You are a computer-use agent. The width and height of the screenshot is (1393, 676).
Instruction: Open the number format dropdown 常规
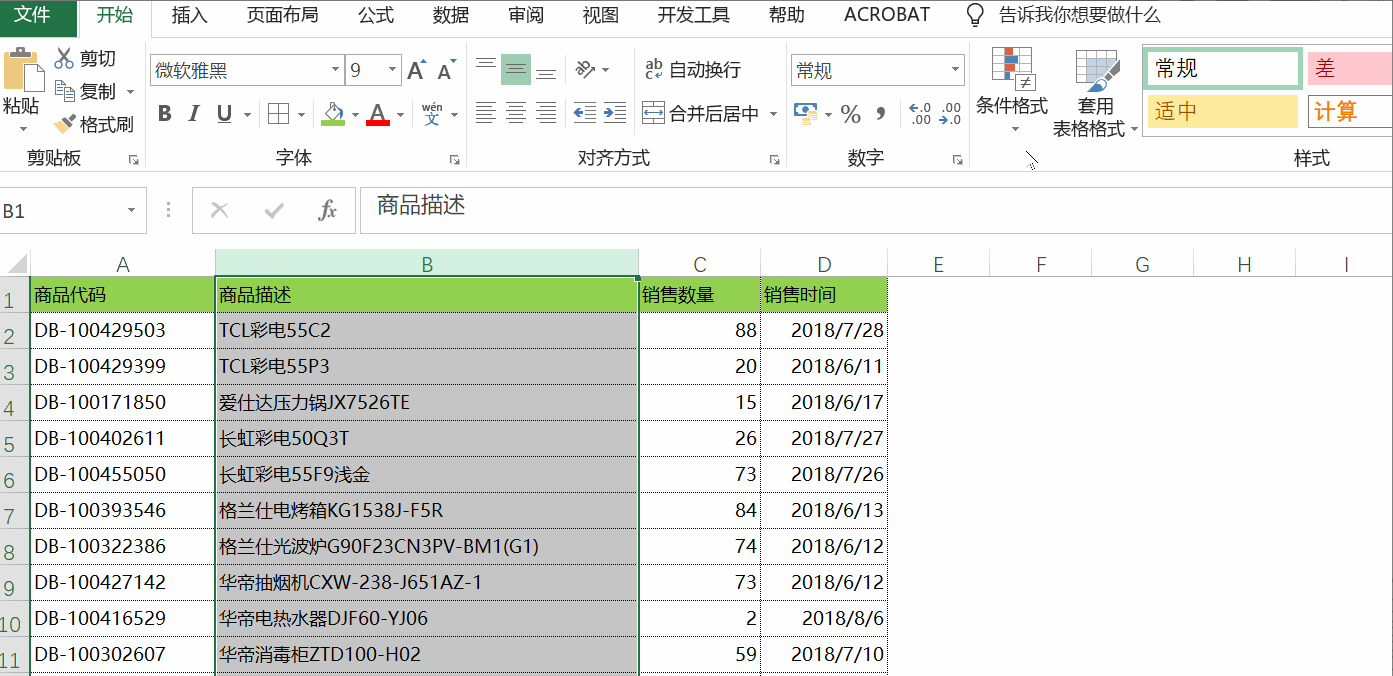pyautogui.click(x=956, y=71)
